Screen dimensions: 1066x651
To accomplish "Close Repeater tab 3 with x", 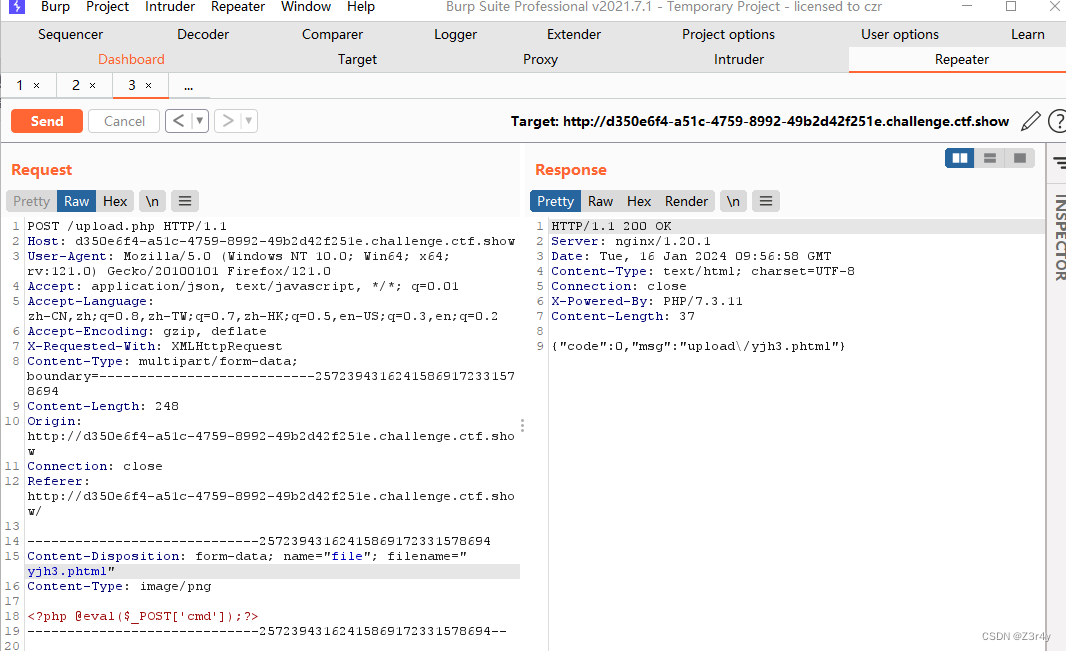I will [148, 86].
